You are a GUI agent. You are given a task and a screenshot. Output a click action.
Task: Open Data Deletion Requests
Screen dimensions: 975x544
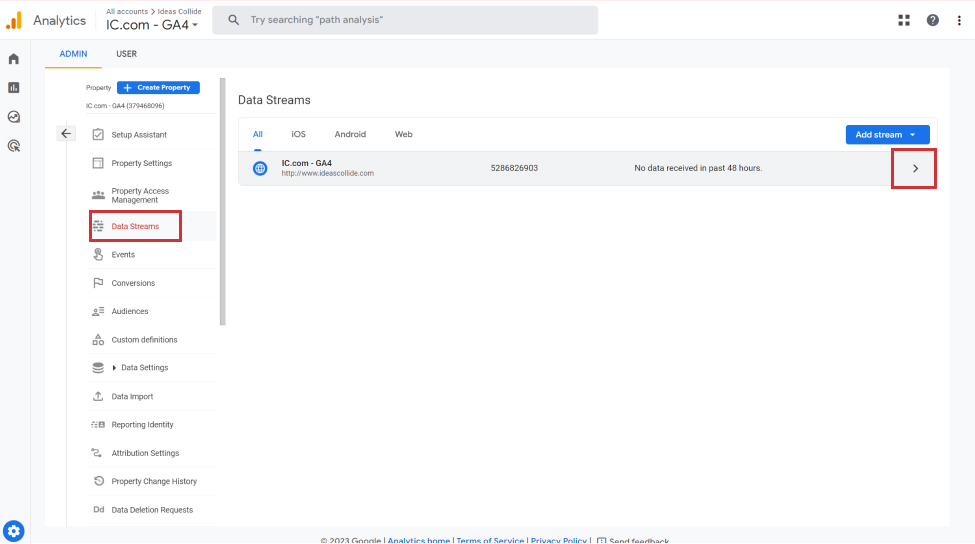point(154,510)
